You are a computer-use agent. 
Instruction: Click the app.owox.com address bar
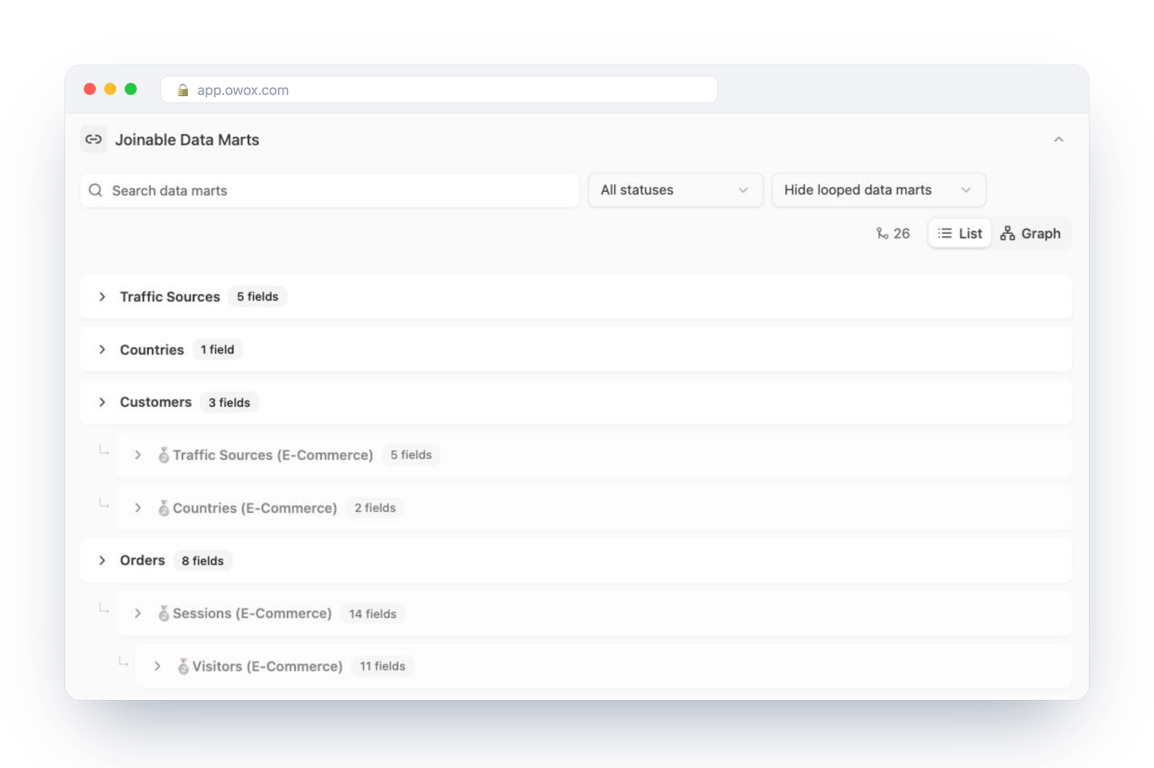[x=439, y=90]
